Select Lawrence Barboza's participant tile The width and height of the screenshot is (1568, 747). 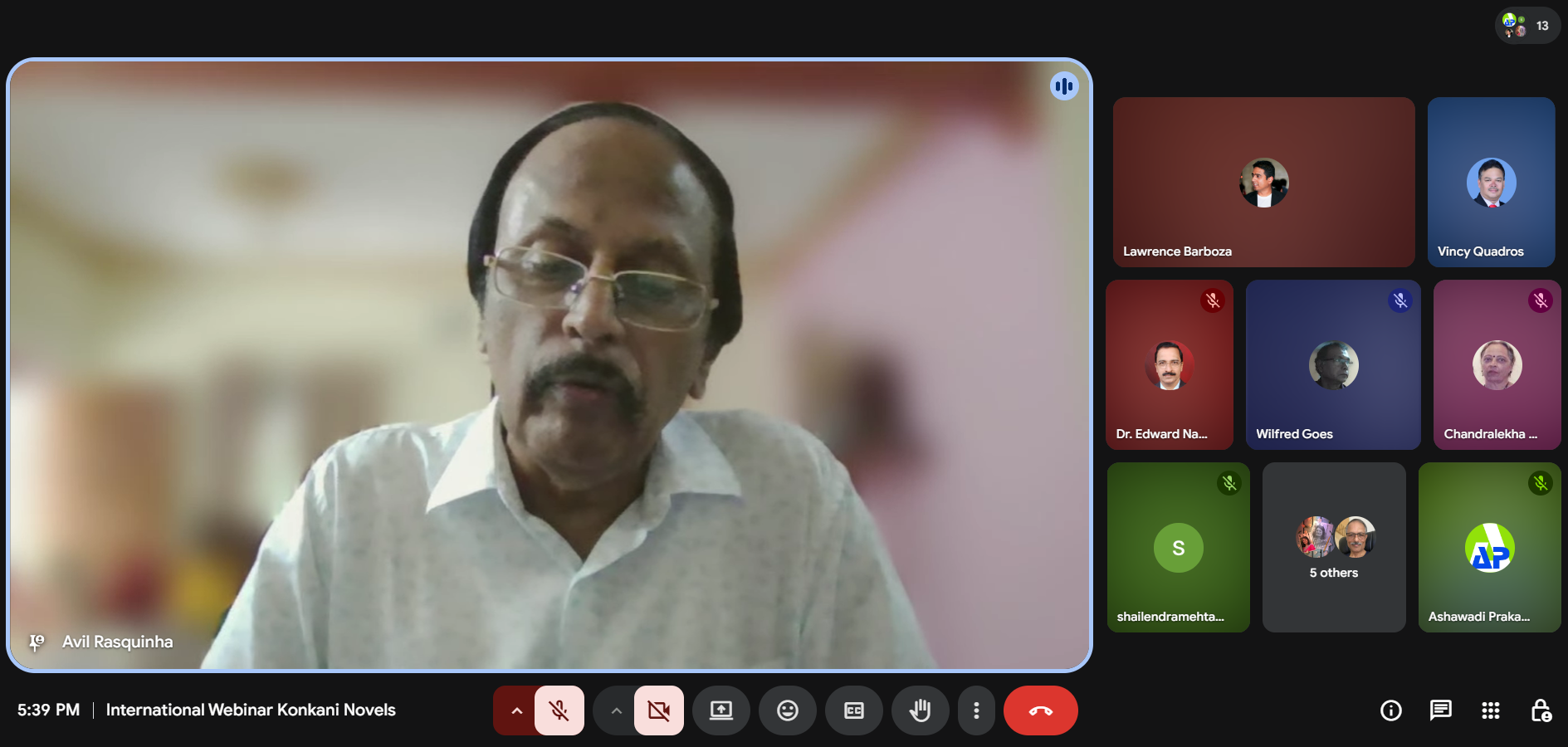1263,183
